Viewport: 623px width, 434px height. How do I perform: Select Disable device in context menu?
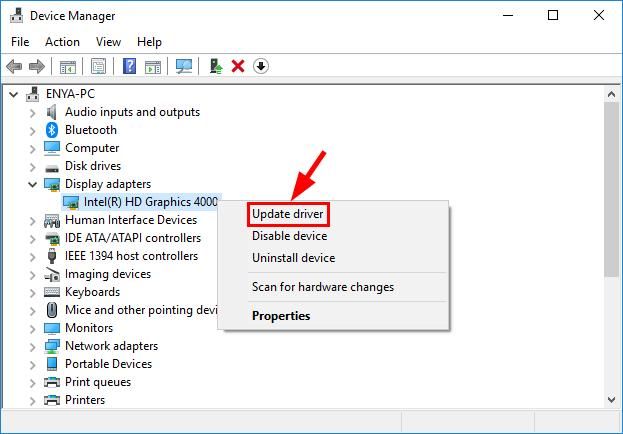(289, 236)
